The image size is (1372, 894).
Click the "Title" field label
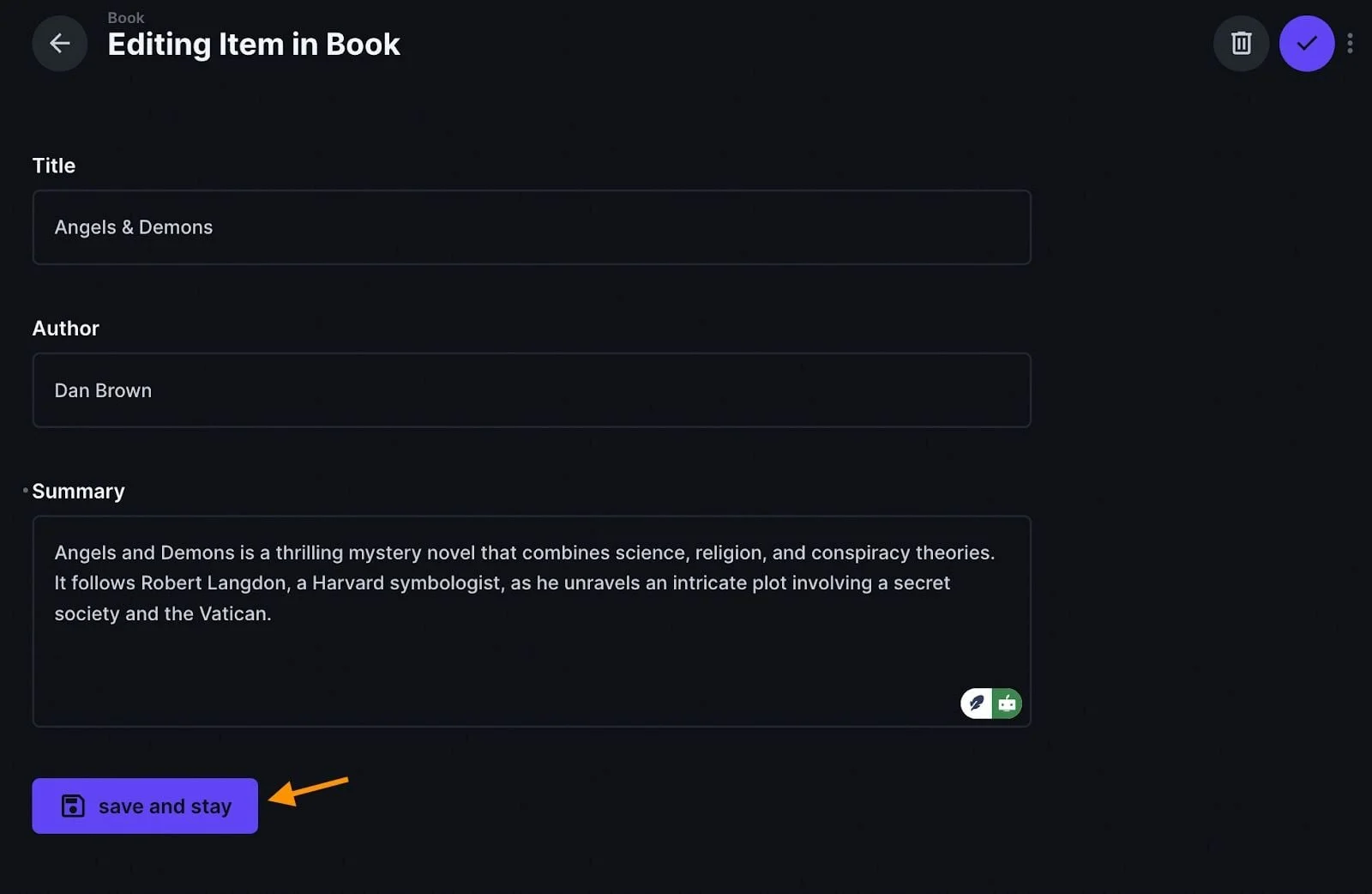click(54, 166)
